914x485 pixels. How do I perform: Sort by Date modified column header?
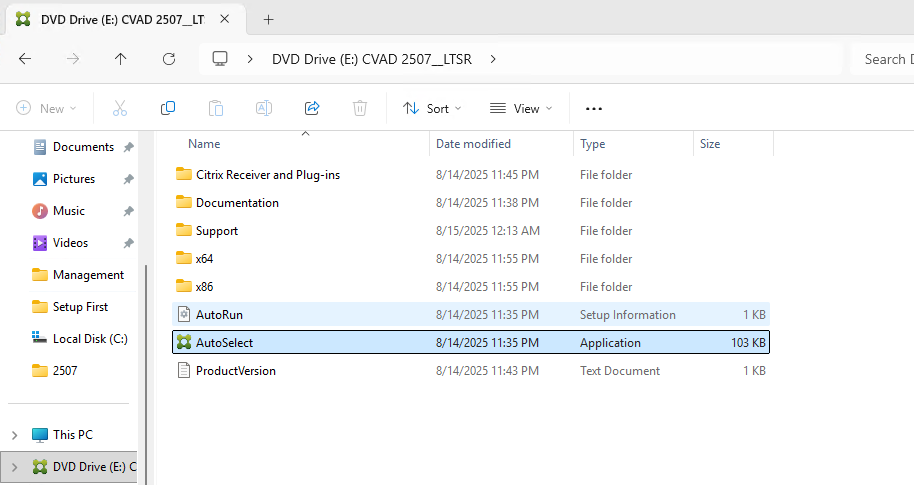click(x=473, y=144)
